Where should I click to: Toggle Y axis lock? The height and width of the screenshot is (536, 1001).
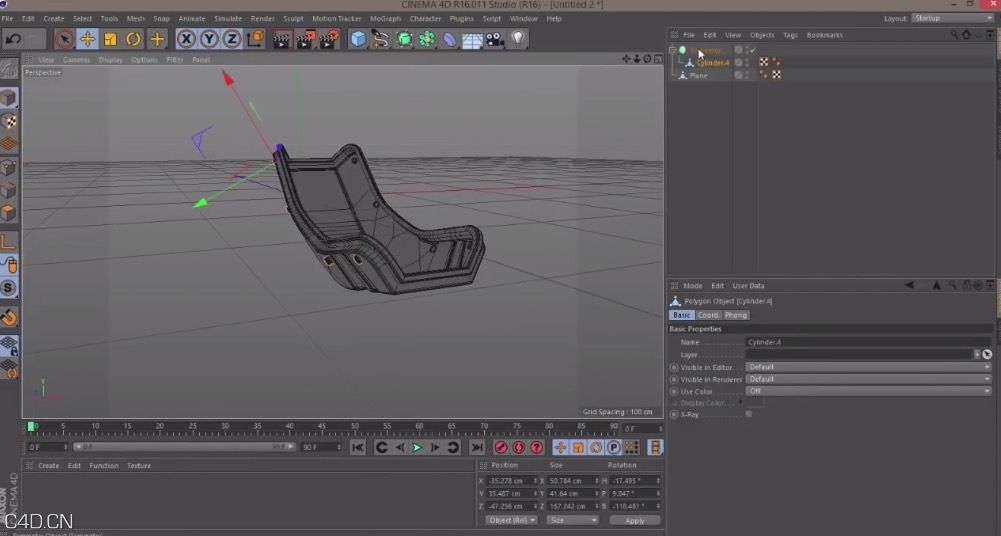coord(209,39)
